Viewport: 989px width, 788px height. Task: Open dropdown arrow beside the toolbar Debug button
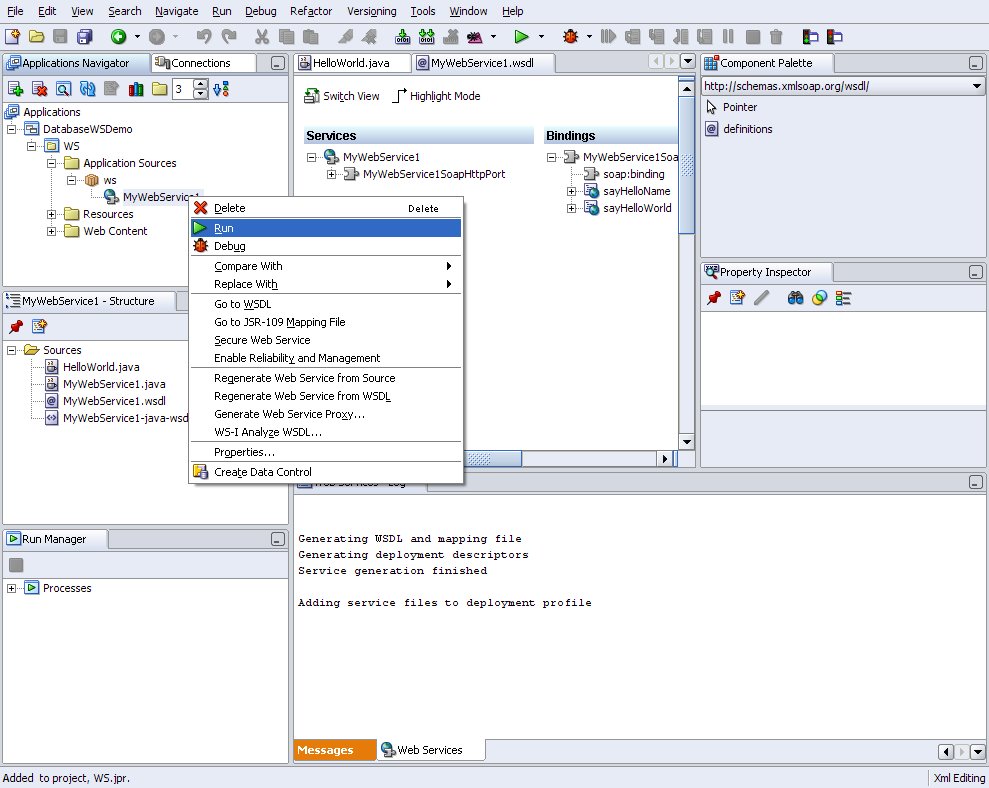(x=589, y=37)
